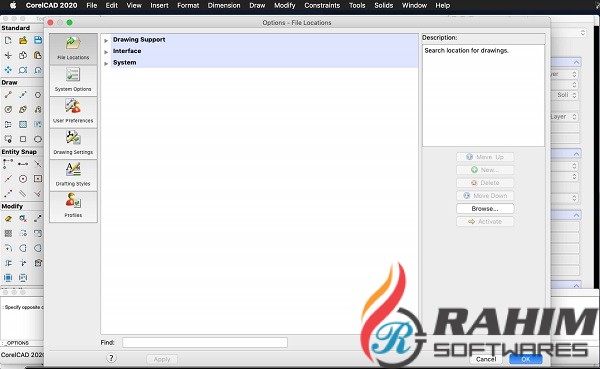
Task: Open the System Options page
Action: [73, 80]
